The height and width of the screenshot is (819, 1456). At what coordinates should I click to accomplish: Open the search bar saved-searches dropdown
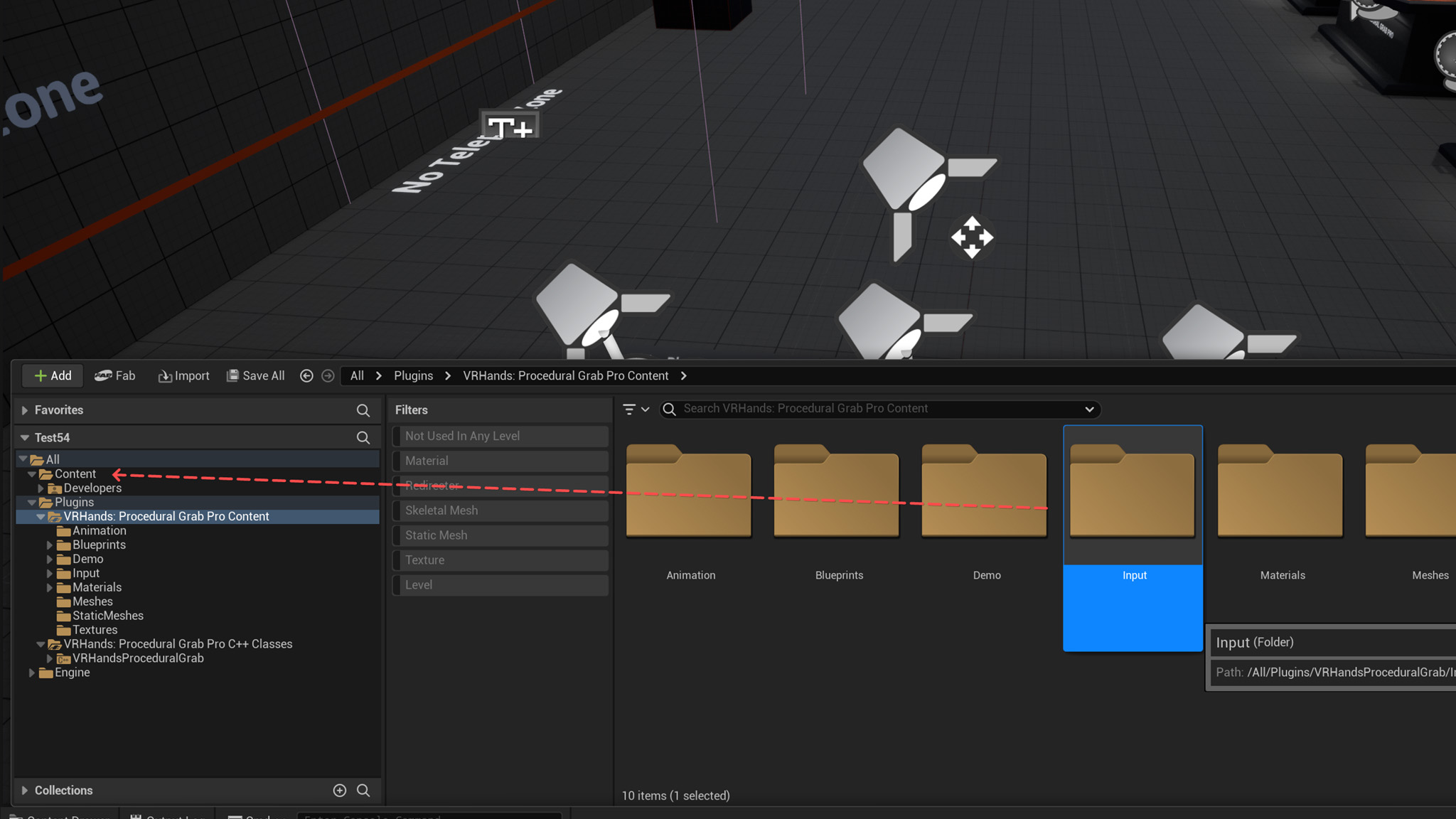[x=1089, y=409]
